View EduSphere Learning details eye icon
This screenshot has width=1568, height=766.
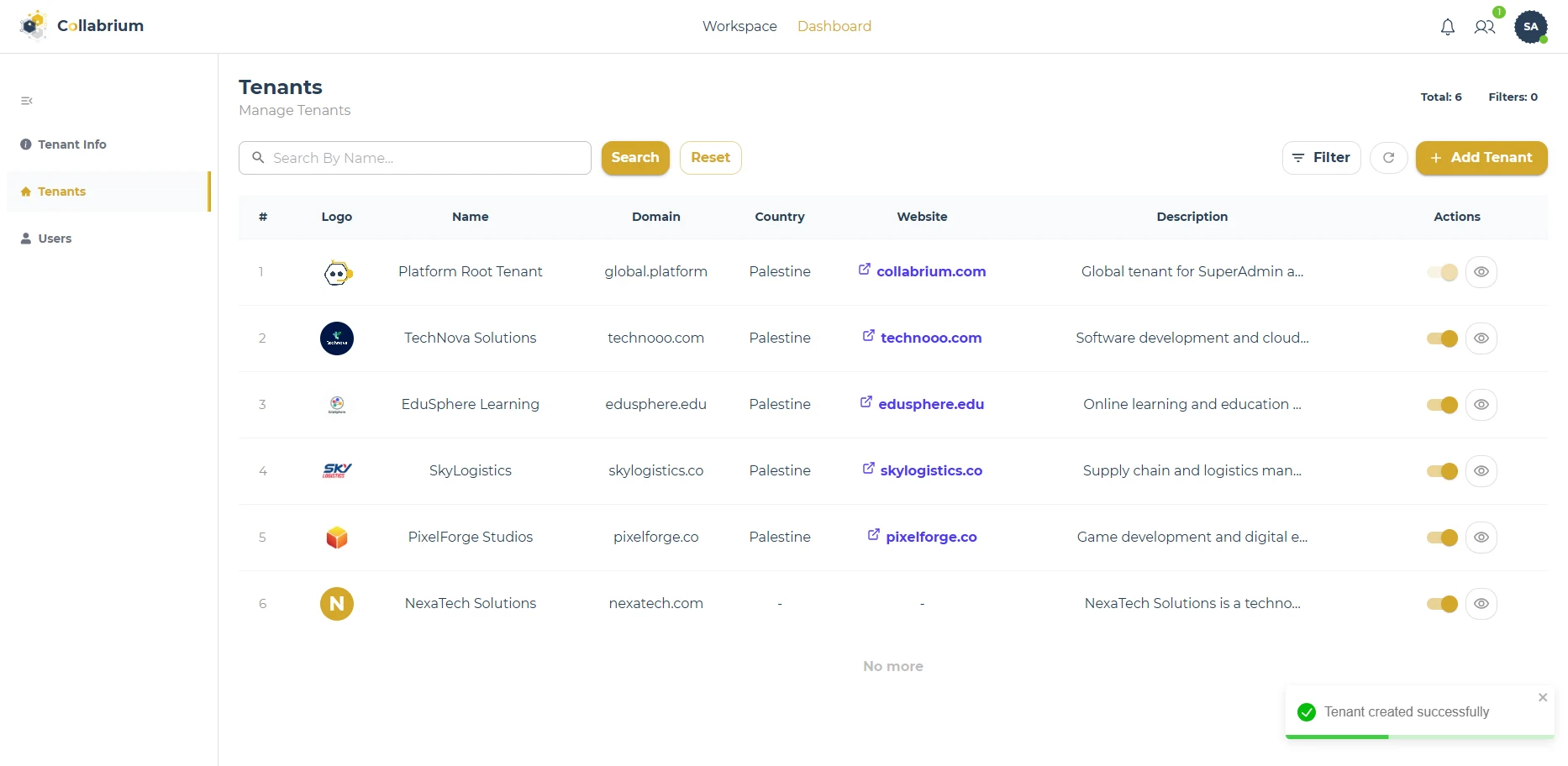[x=1481, y=405]
